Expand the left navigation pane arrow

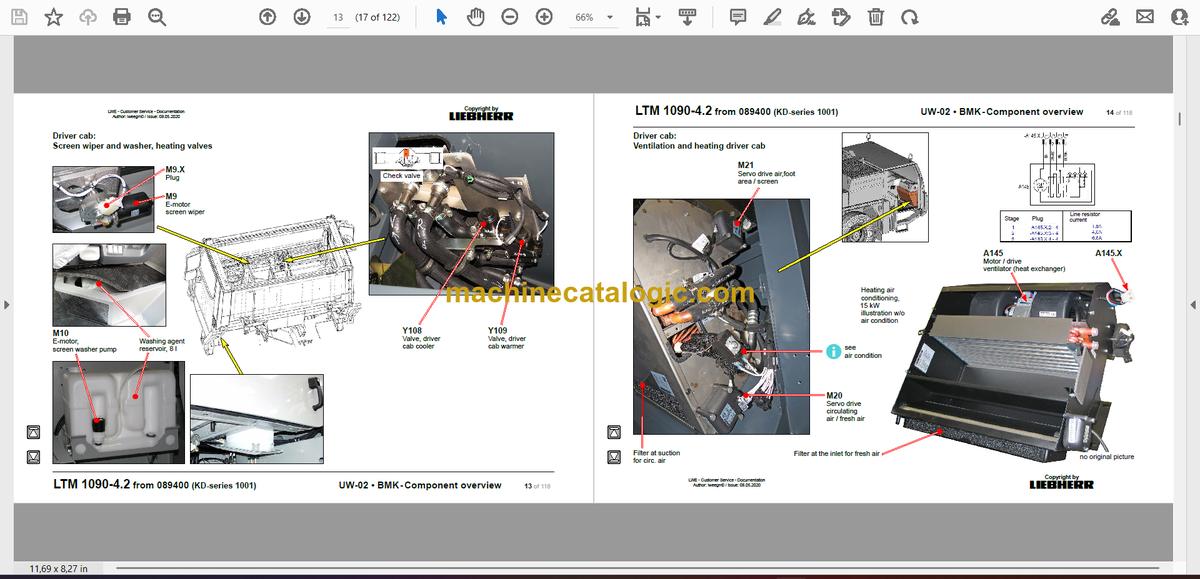coord(7,304)
